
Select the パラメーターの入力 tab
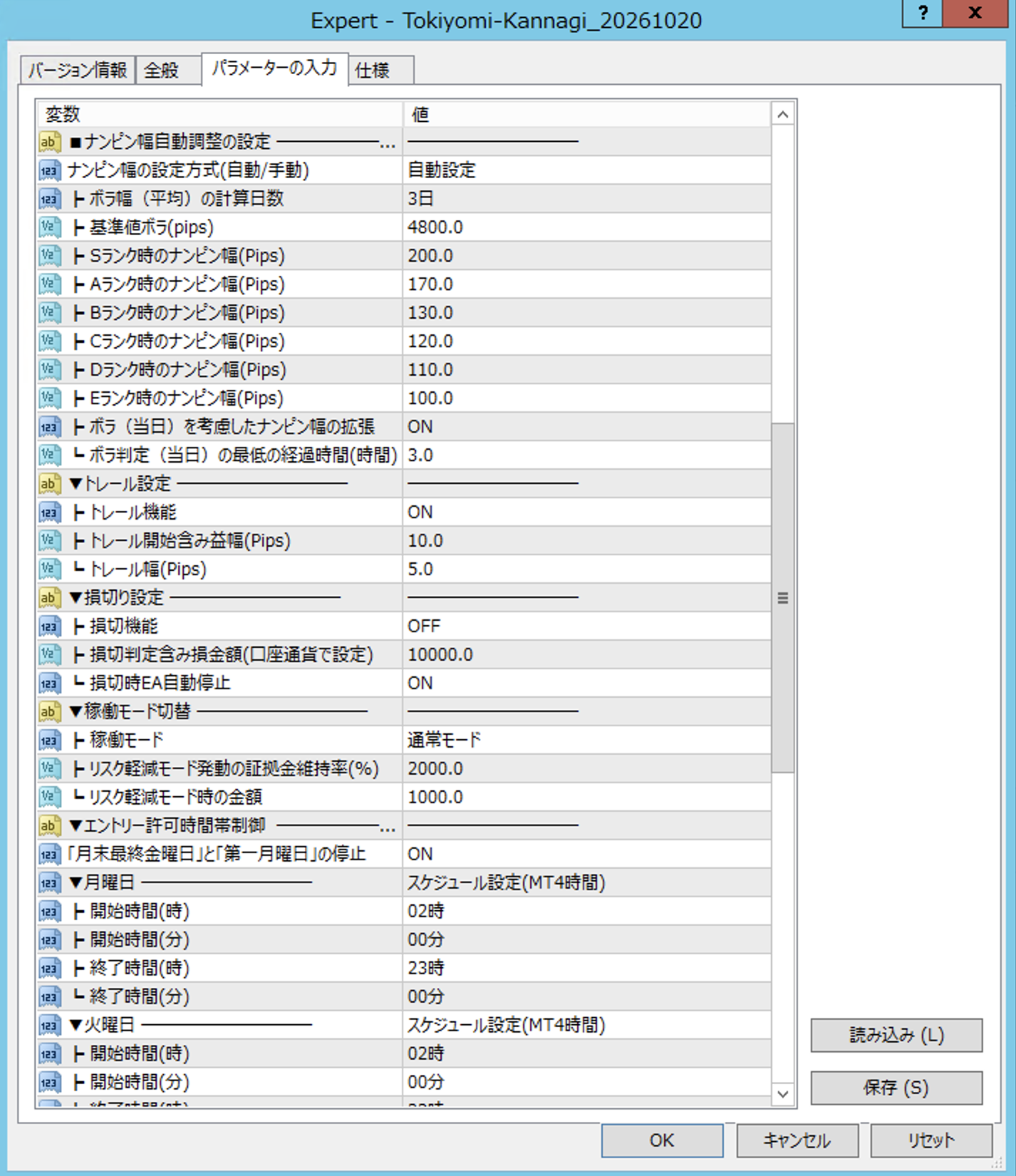pyautogui.click(x=275, y=68)
